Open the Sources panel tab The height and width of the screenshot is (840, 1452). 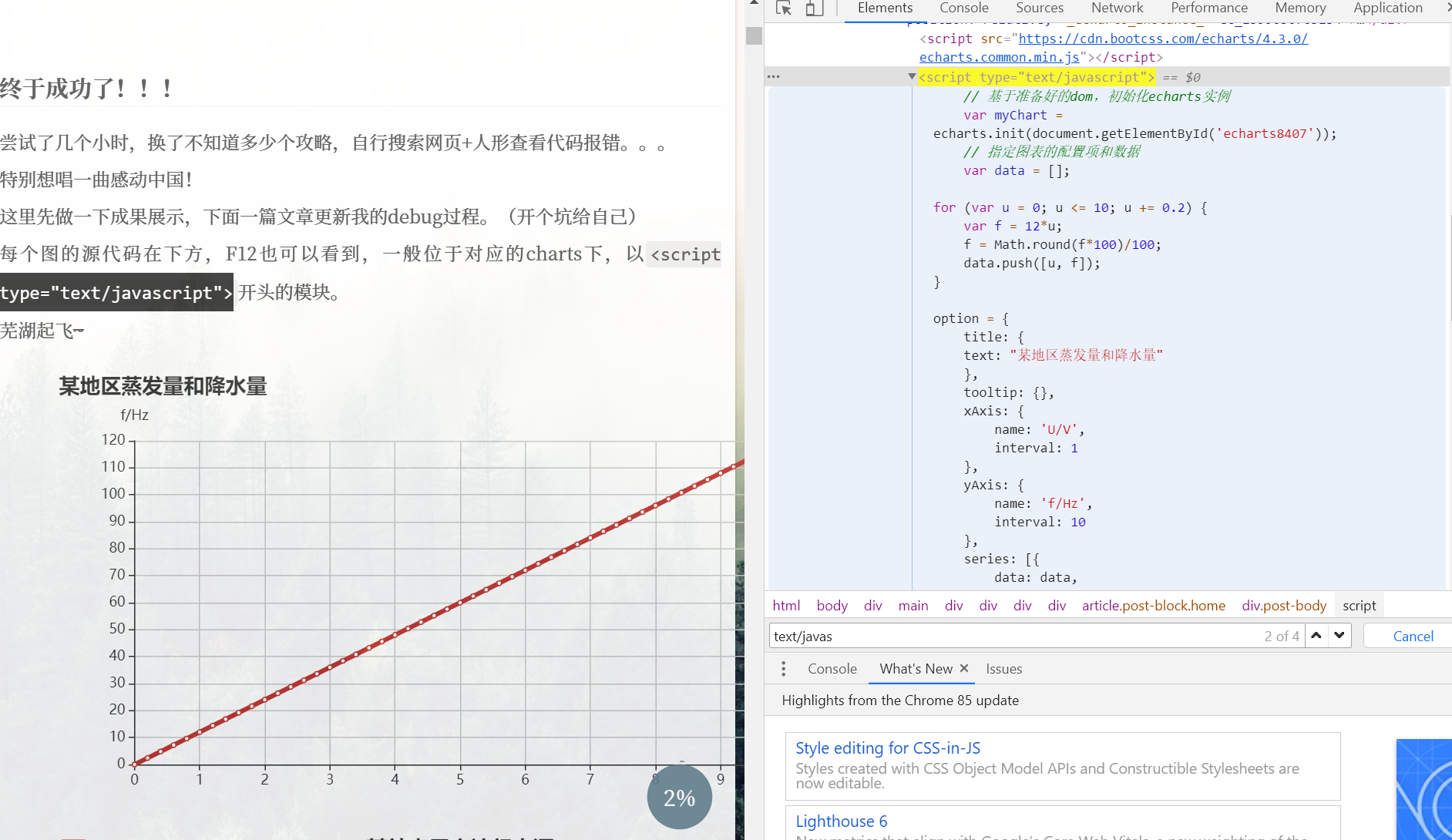(1039, 8)
